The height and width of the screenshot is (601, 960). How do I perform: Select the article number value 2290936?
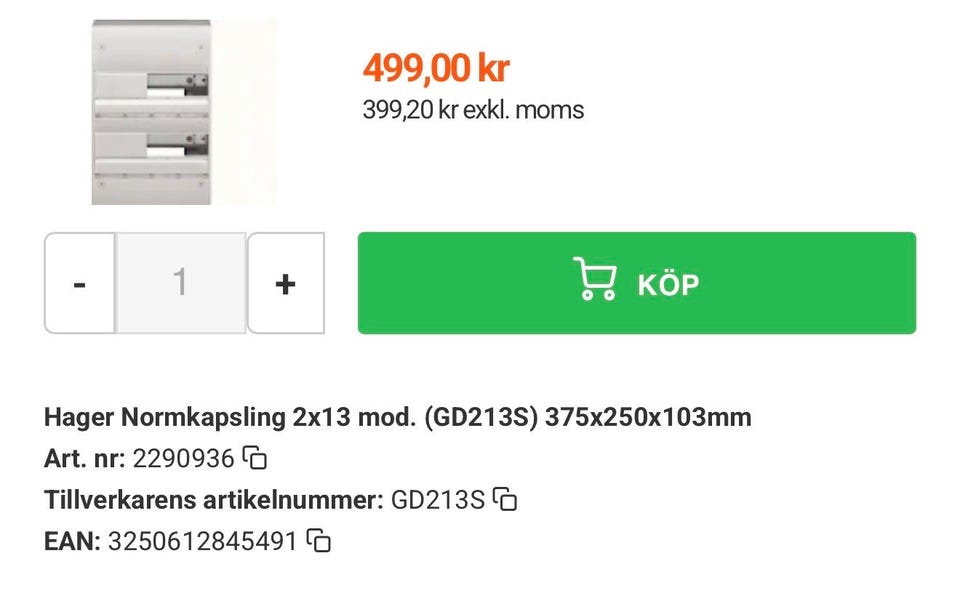click(183, 459)
